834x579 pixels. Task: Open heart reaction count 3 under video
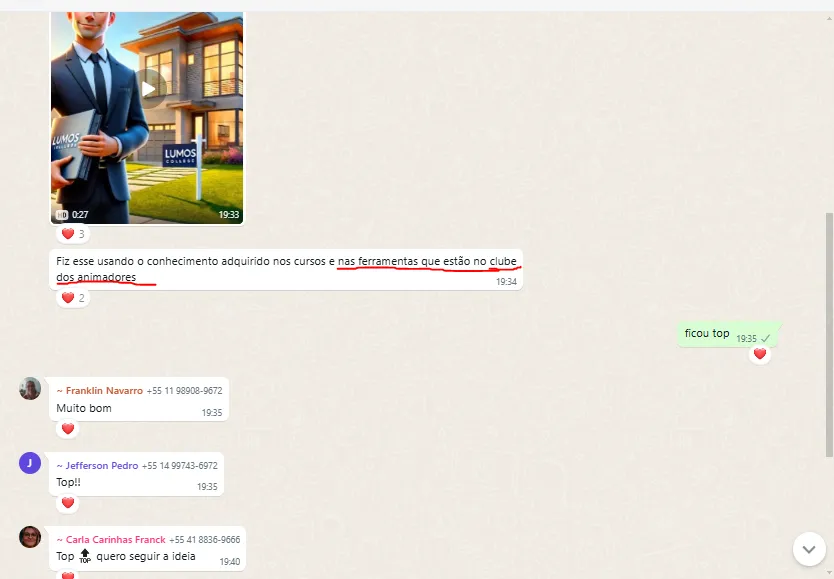pos(73,234)
